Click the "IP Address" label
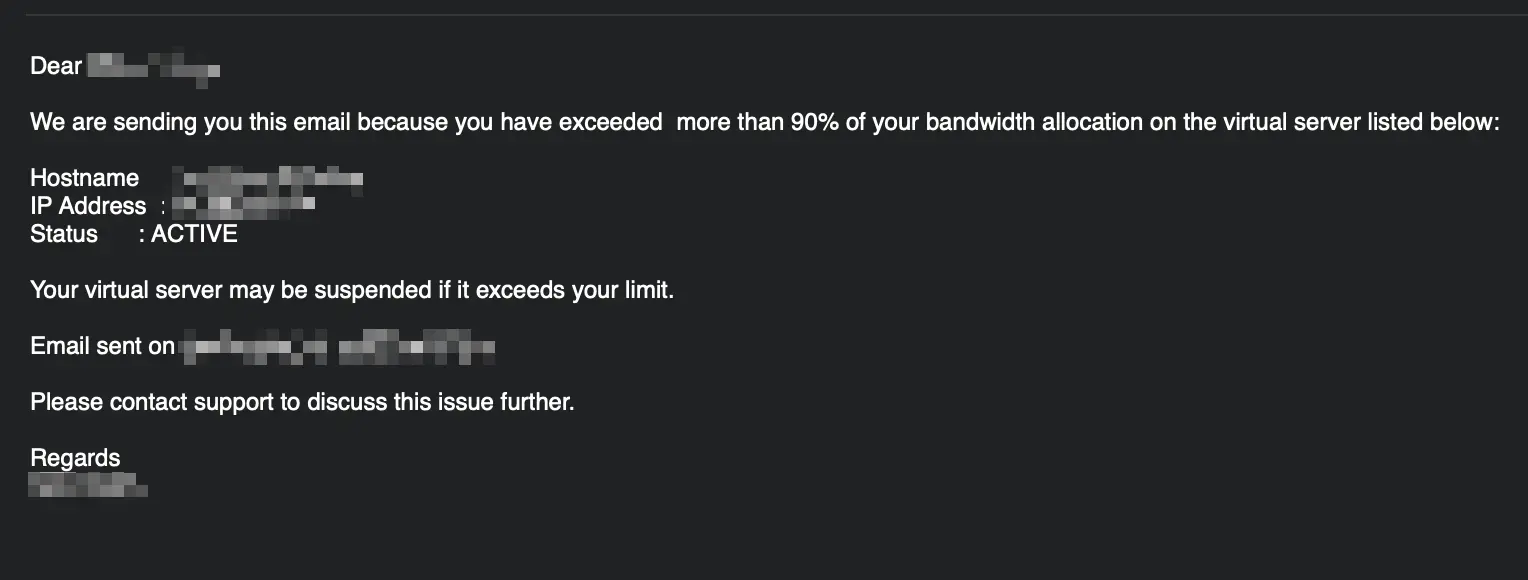 pos(88,207)
